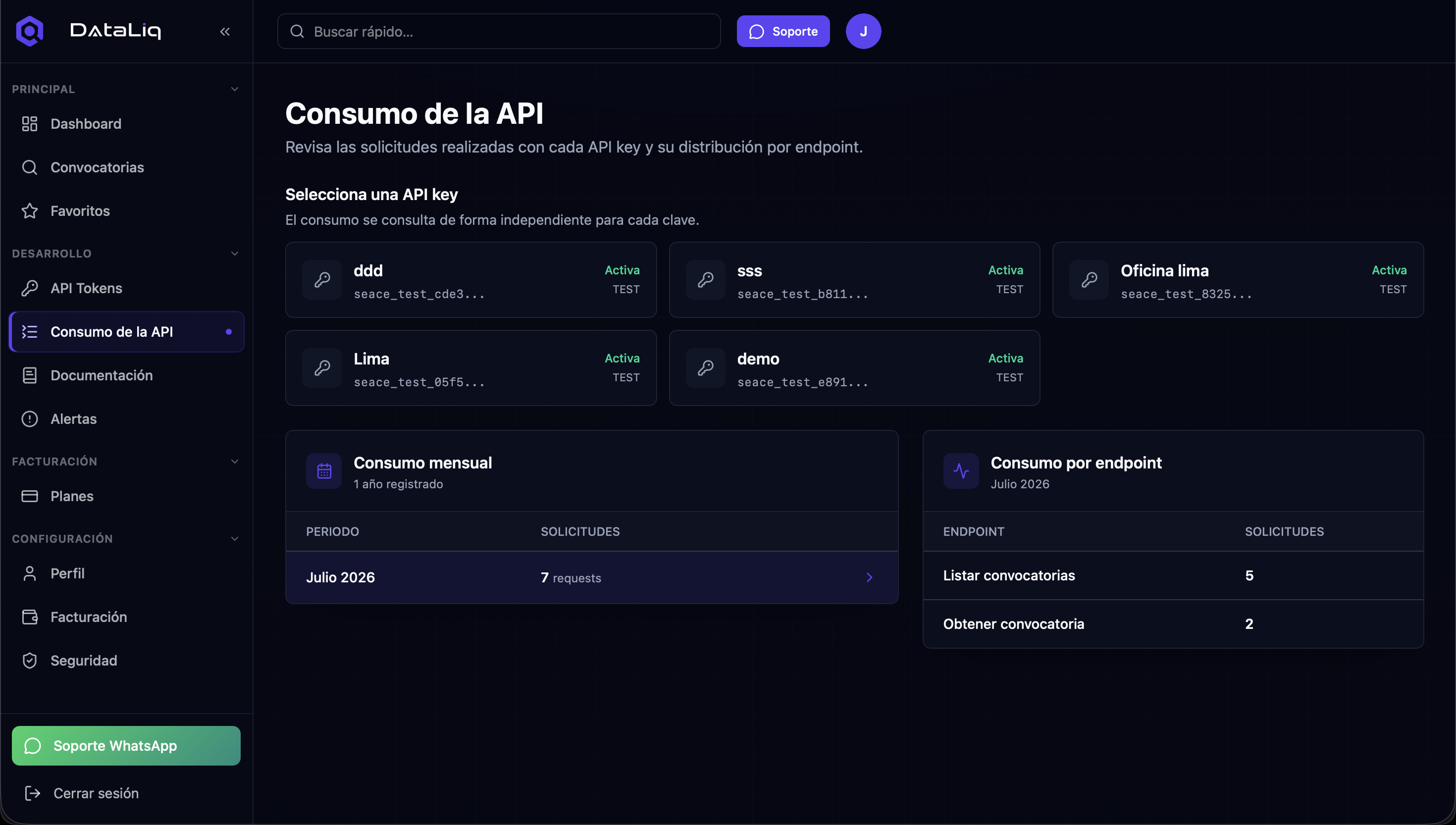Select the sss API key card
Viewport: 1456px width, 825px height.
(854, 280)
